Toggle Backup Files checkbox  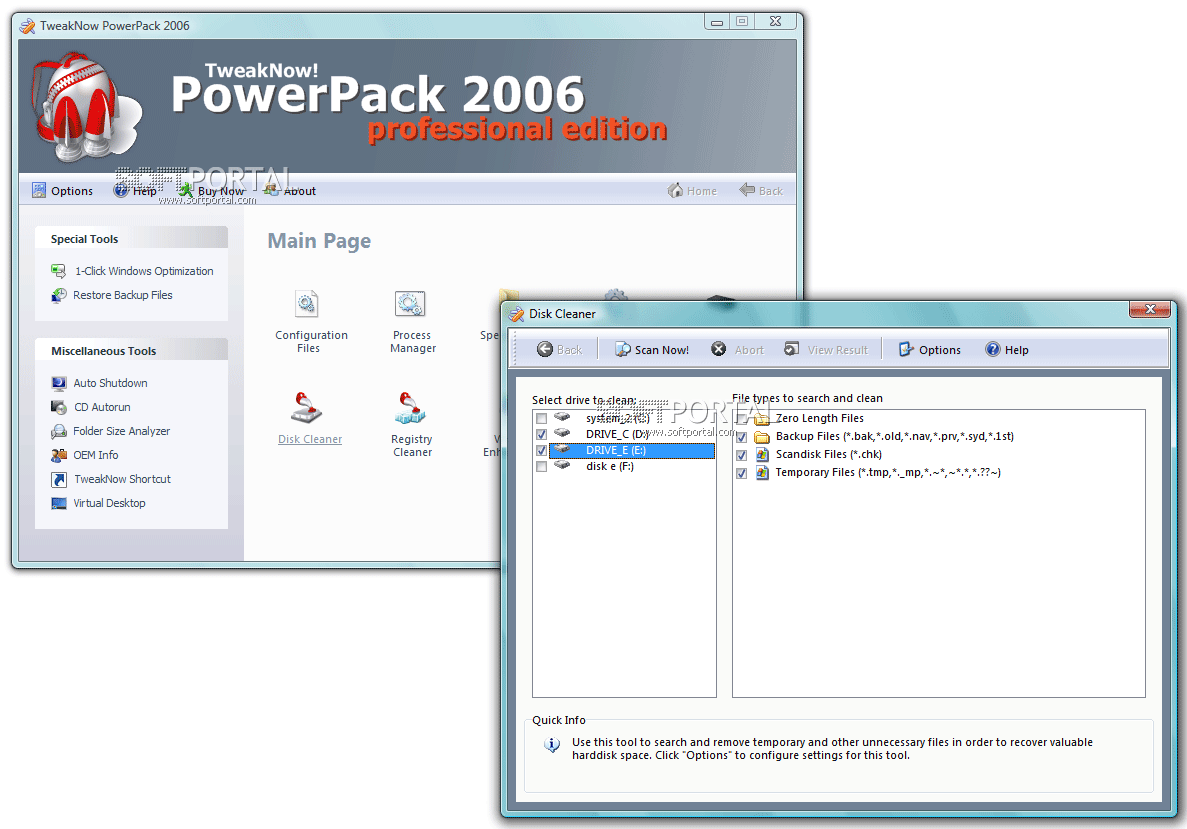click(x=742, y=438)
